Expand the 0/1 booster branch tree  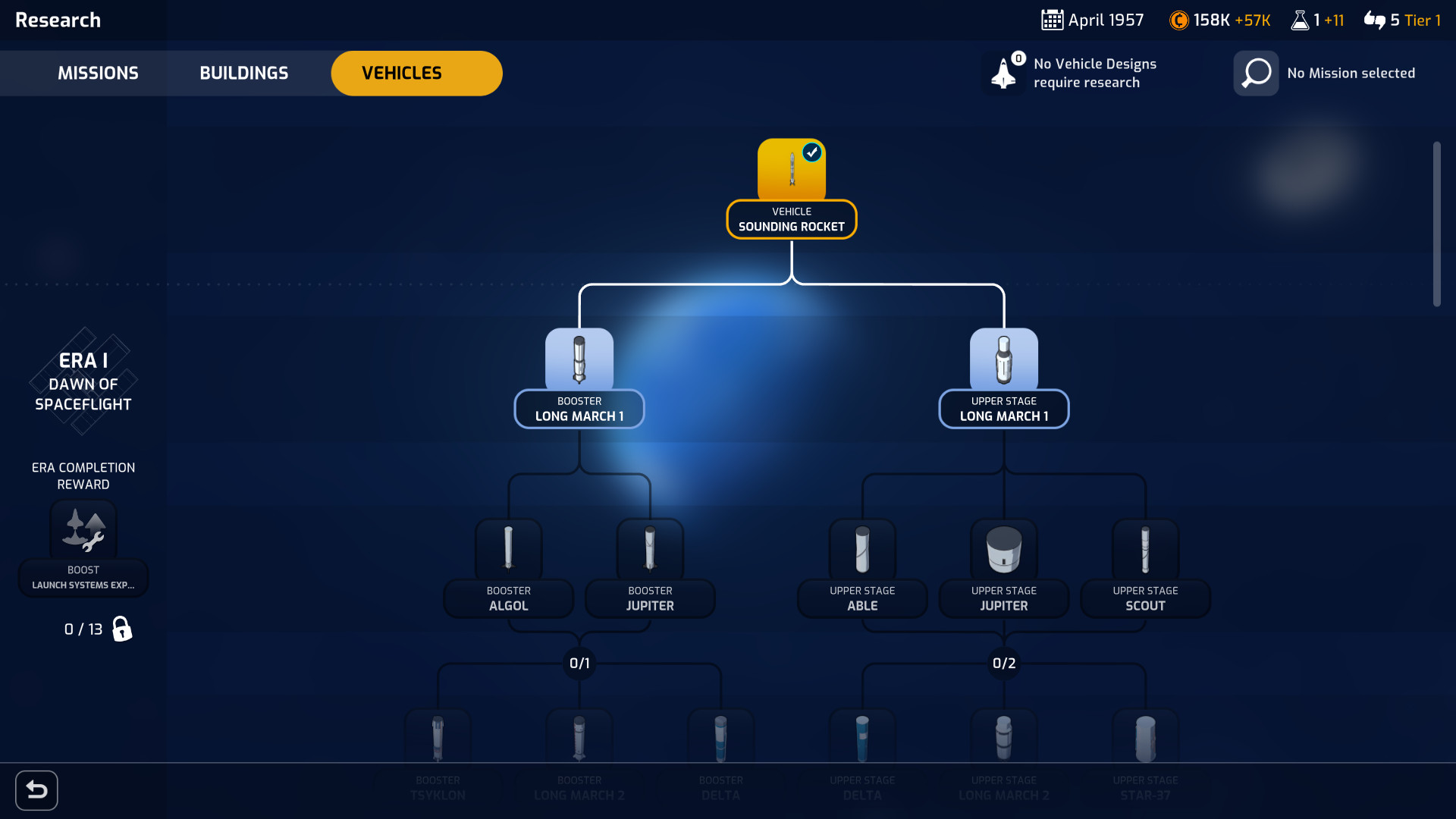pos(579,663)
